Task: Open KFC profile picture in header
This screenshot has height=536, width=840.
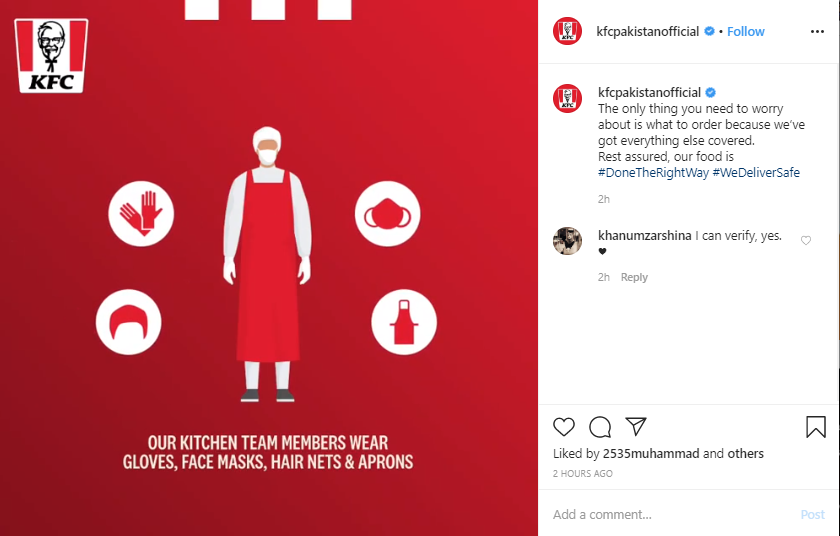Action: [567, 31]
